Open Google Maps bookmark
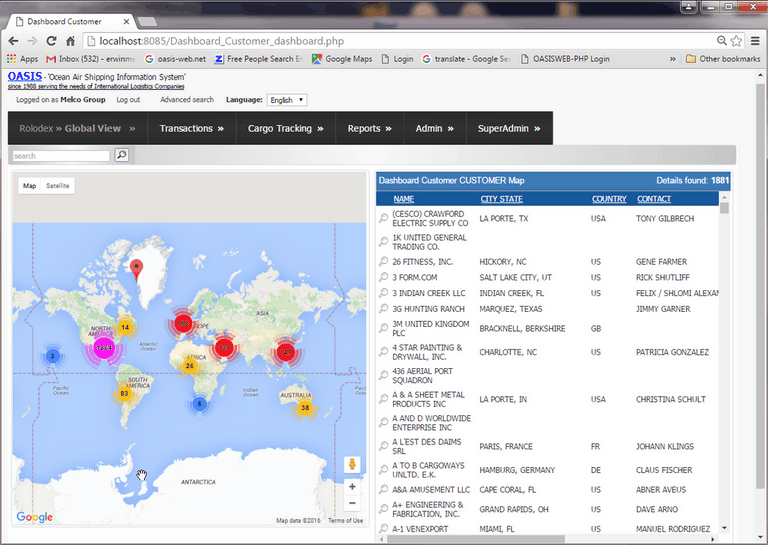This screenshot has height=545, width=768. pyautogui.click(x=342, y=59)
